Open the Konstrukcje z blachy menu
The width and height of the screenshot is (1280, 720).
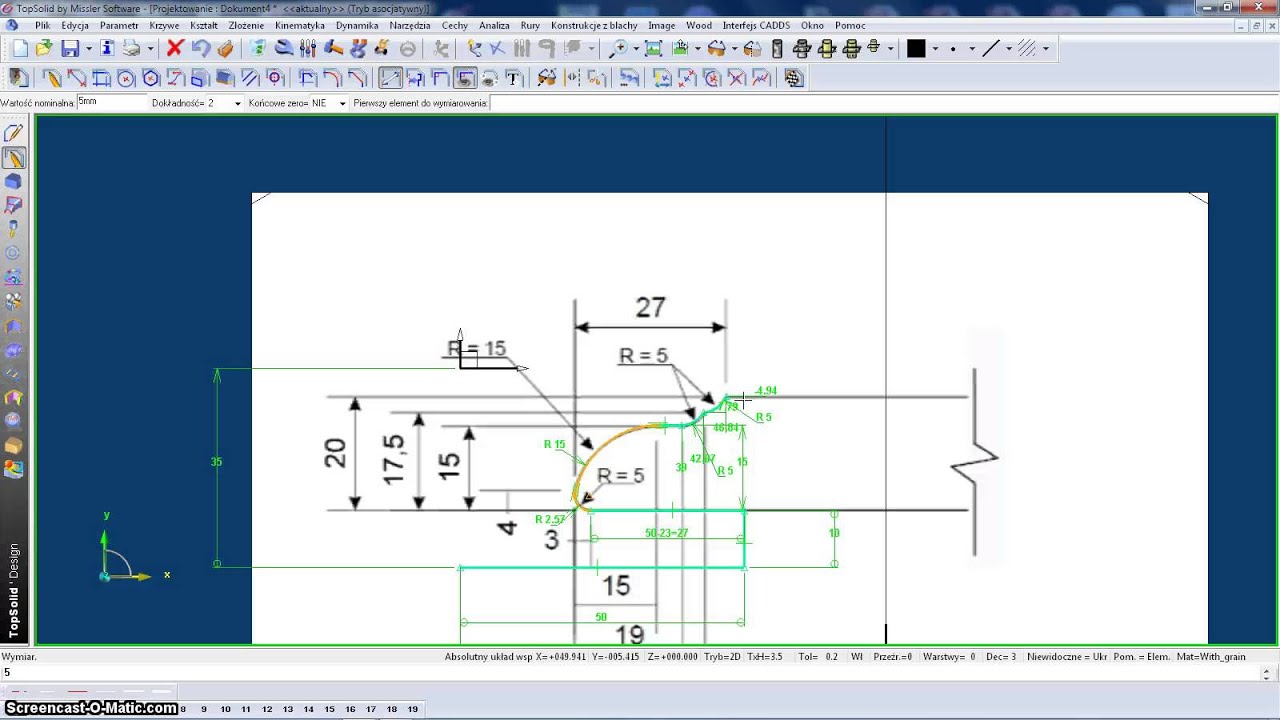[x=594, y=25]
